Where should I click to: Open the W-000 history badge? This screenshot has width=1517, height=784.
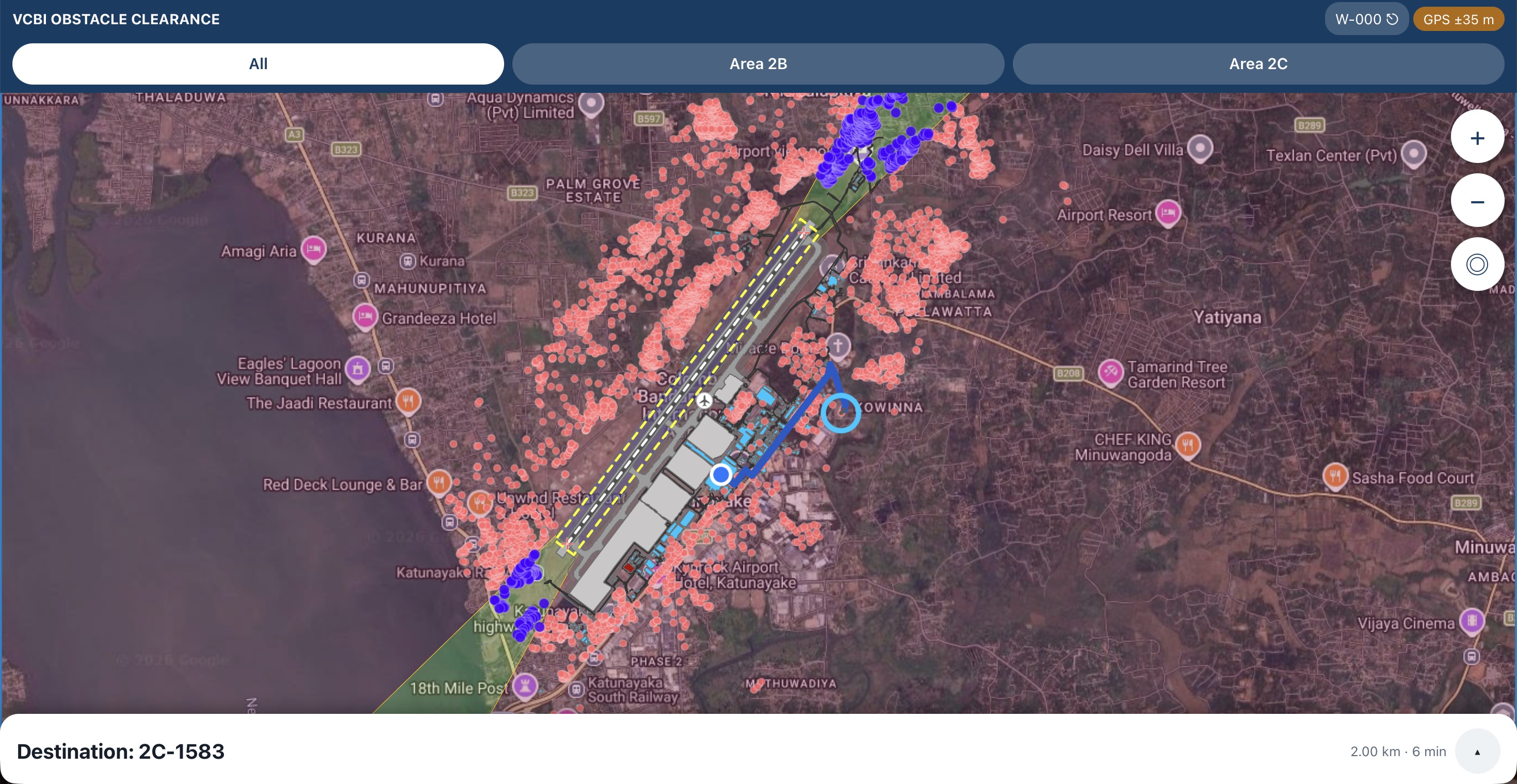click(x=1366, y=19)
